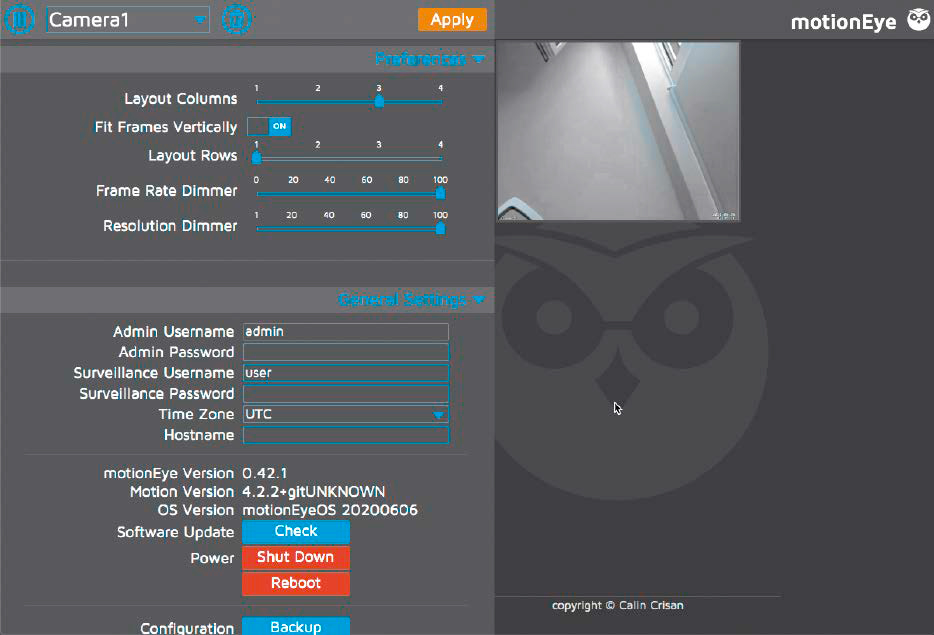The width and height of the screenshot is (934, 635).
Task: Click the Motion Version 4.2.2+gitUNKNOWN text
Action: click(x=313, y=491)
